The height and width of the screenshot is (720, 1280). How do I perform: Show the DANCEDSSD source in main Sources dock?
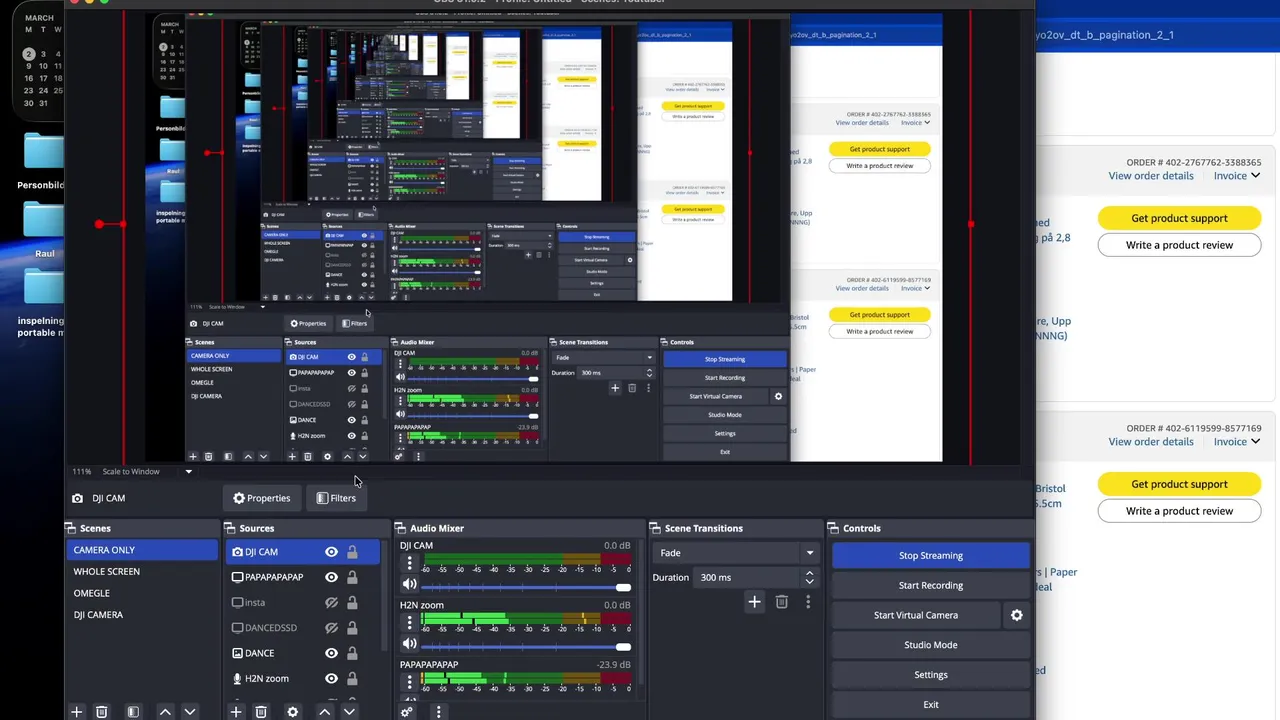click(x=331, y=628)
